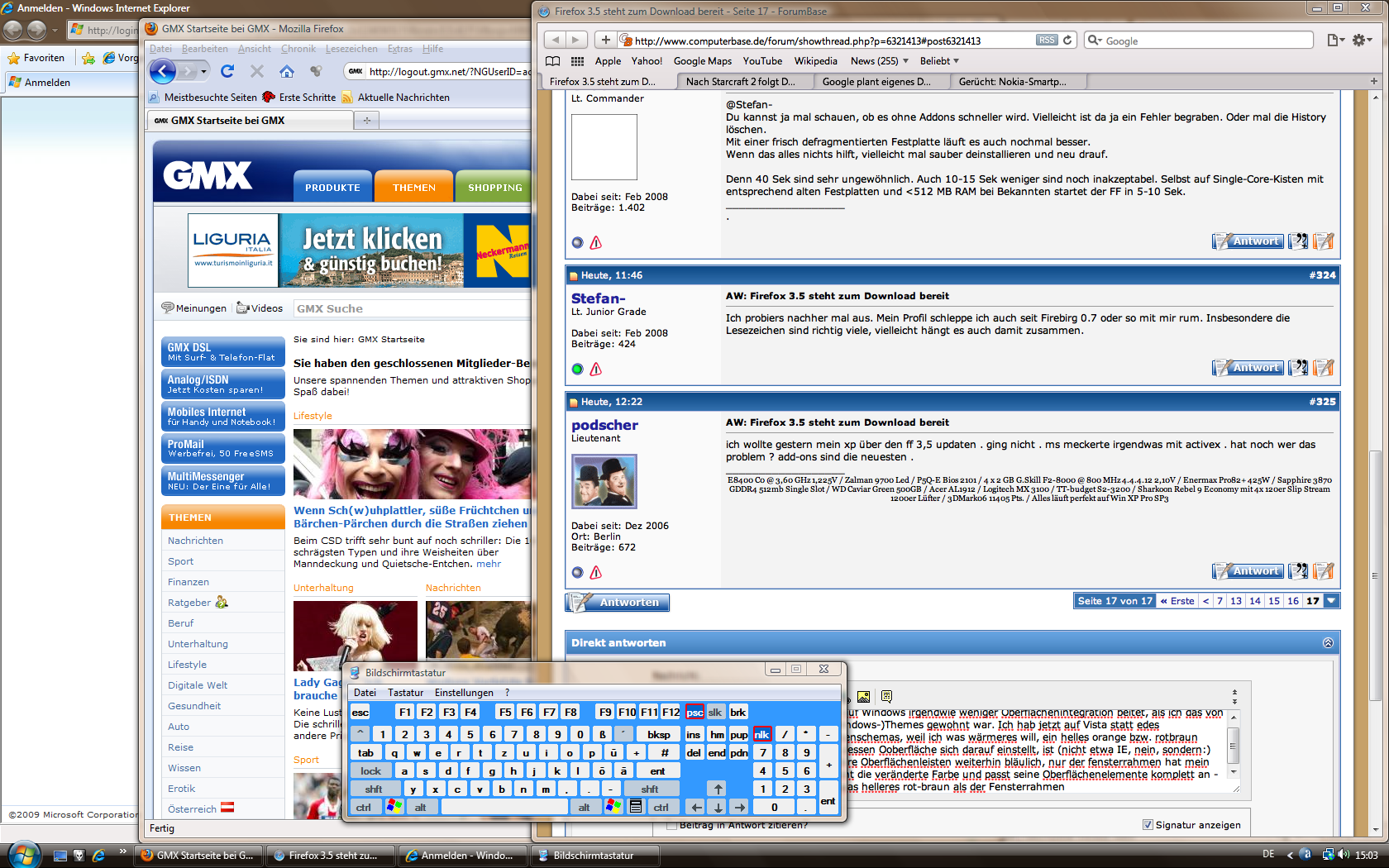Insert quote icon in the reply editor

click(x=886, y=697)
